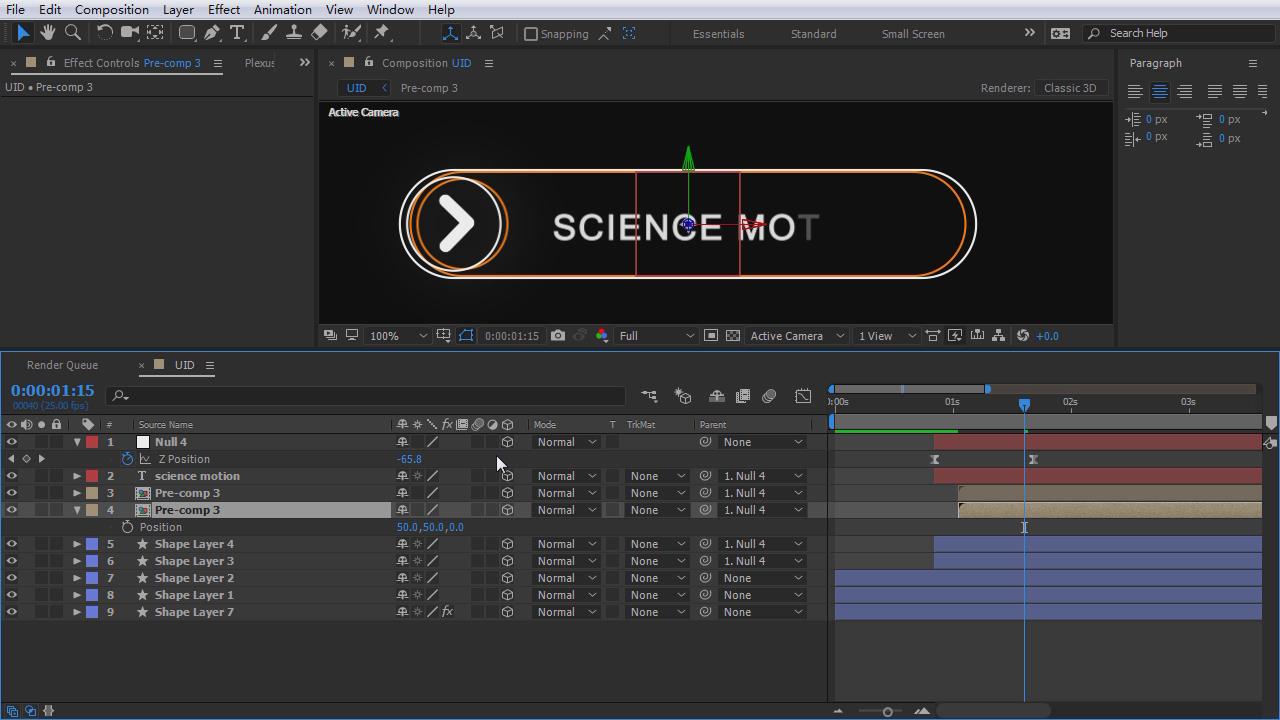This screenshot has height=720, width=1280.
Task: Select the Rotation tool
Action: (x=104, y=33)
